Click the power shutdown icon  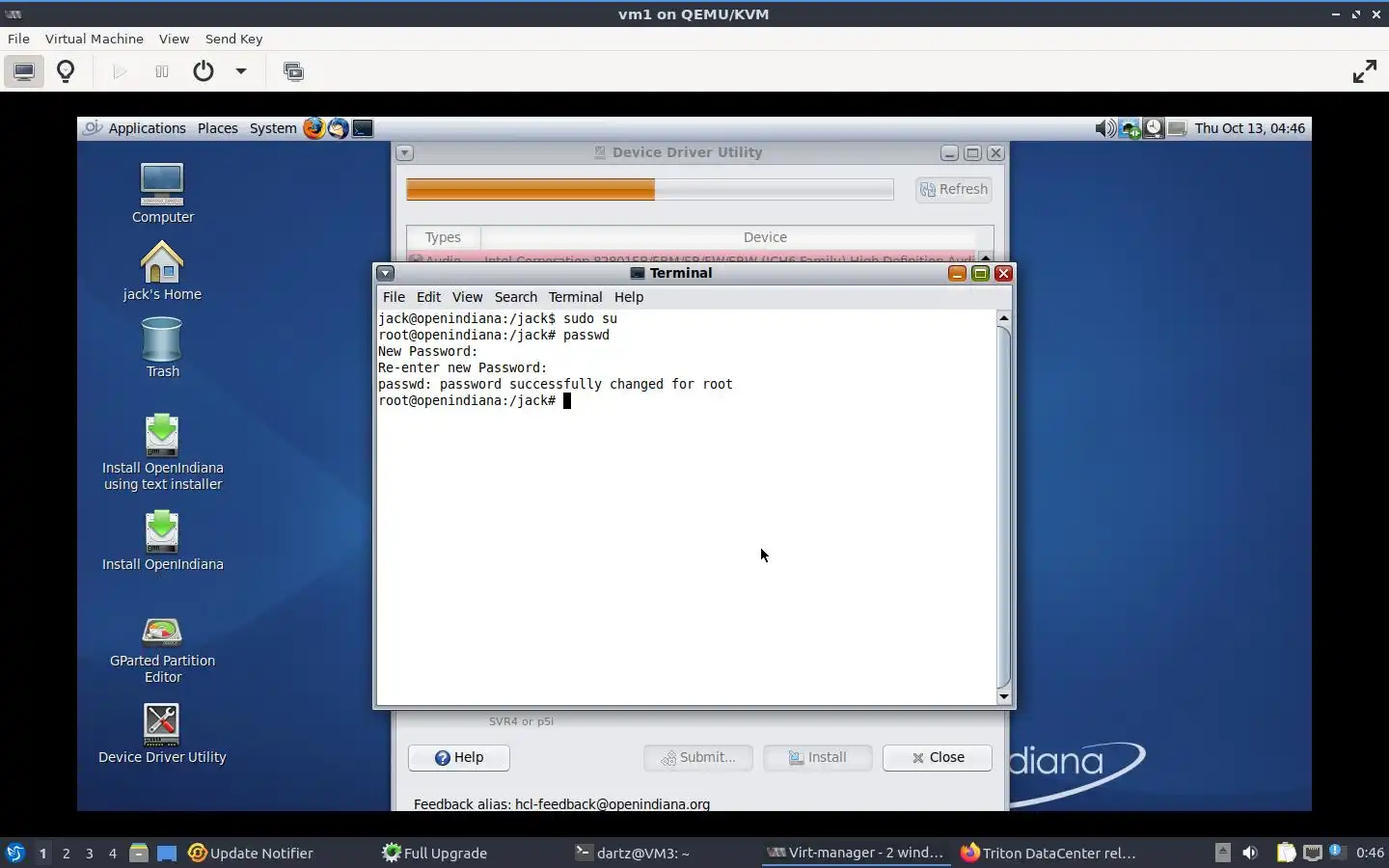point(204,71)
